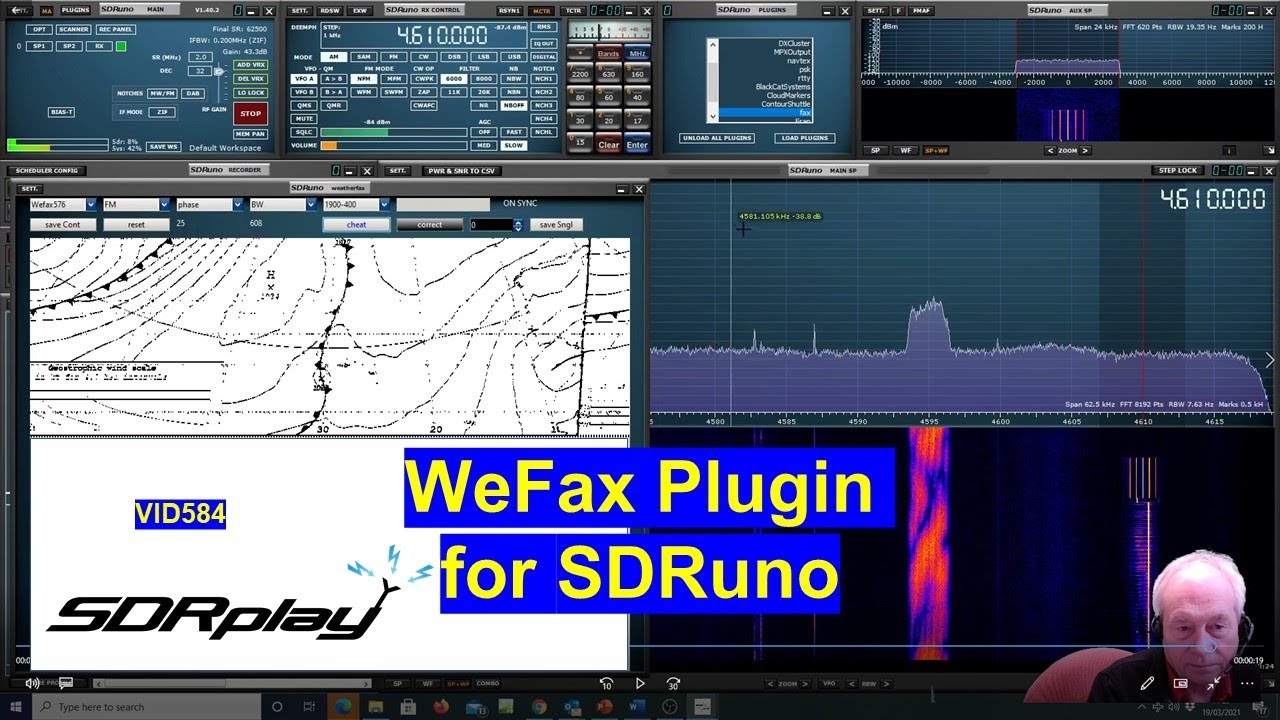Click the video player volume speaker icon
1280x720 pixels.
(x=32, y=684)
